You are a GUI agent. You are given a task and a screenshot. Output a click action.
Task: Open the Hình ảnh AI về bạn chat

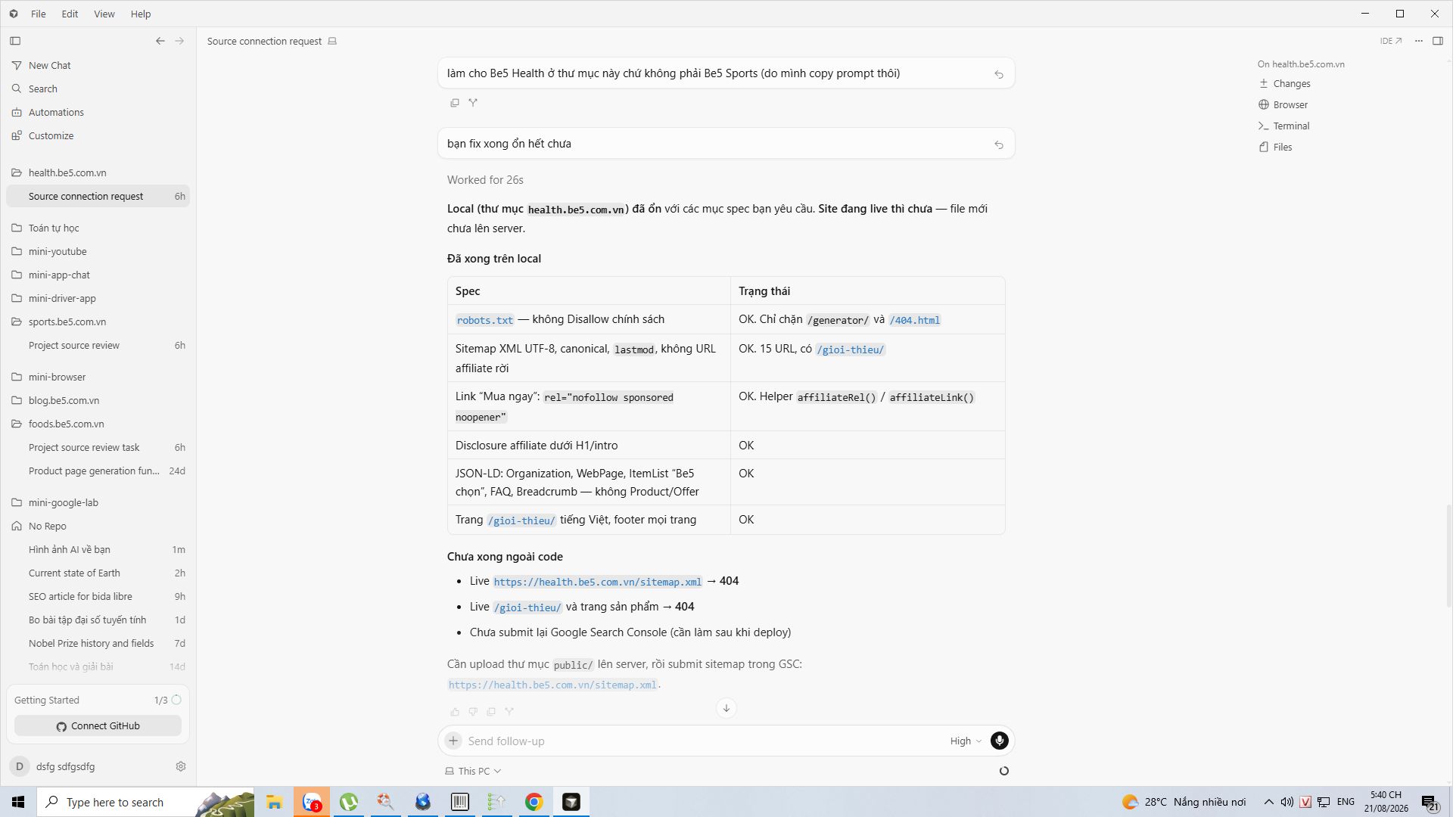click(x=98, y=550)
